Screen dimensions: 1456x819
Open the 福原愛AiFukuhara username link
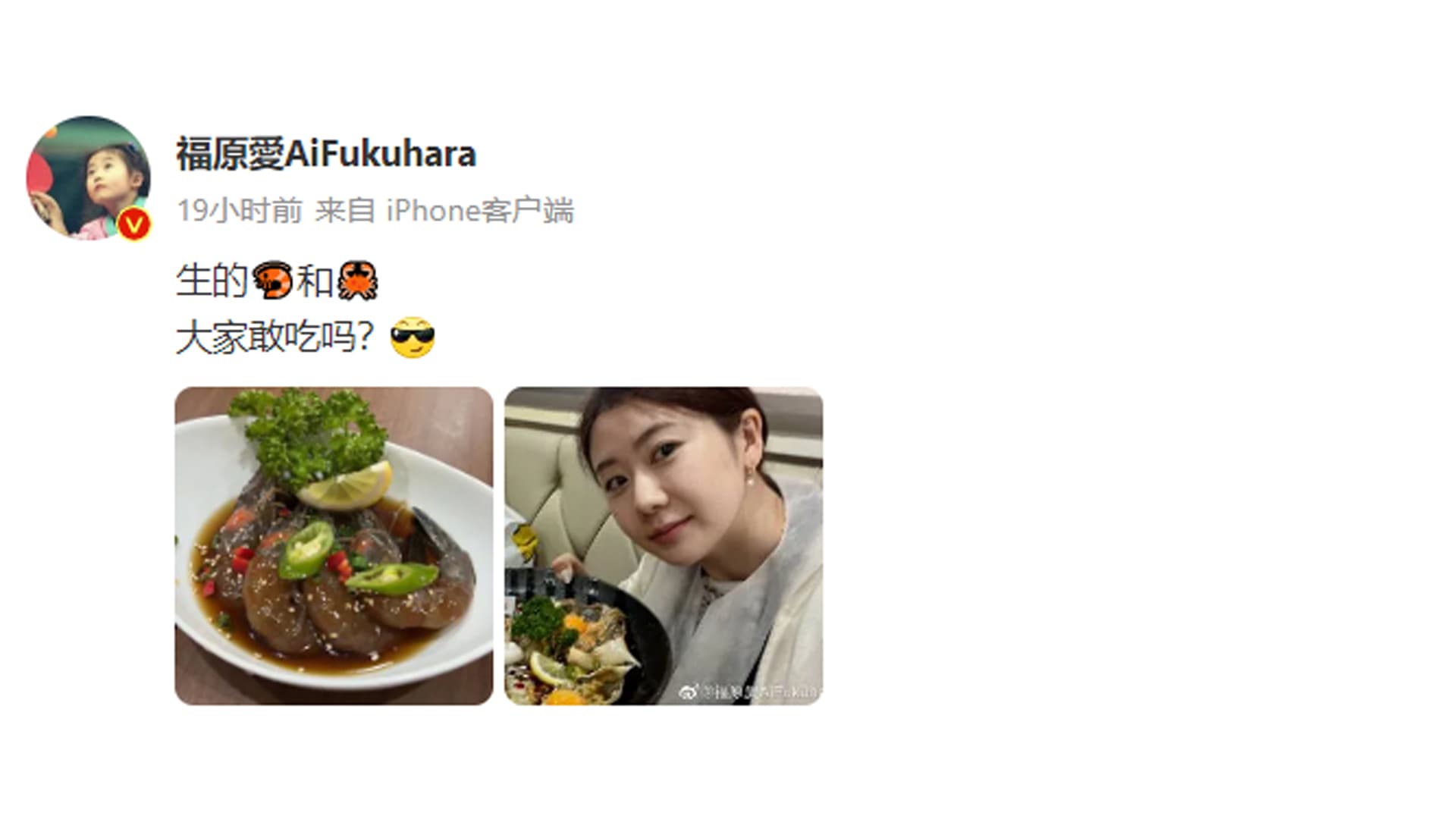(x=326, y=154)
